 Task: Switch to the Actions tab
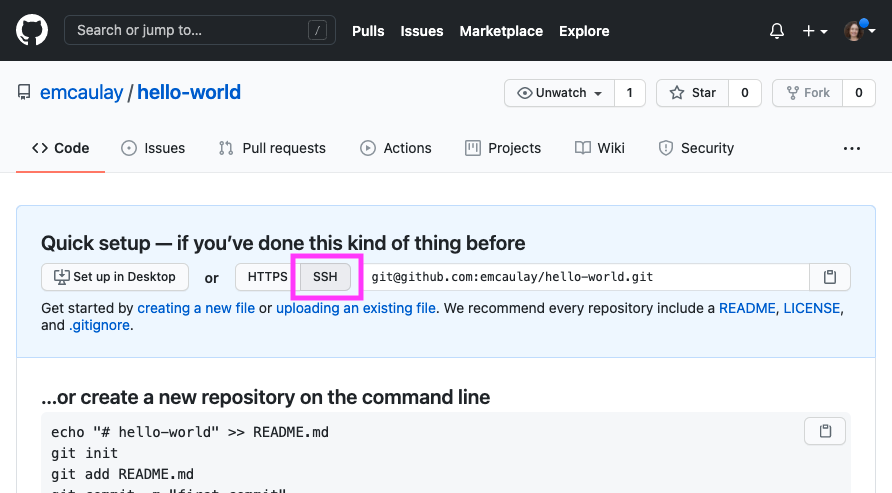click(x=396, y=148)
